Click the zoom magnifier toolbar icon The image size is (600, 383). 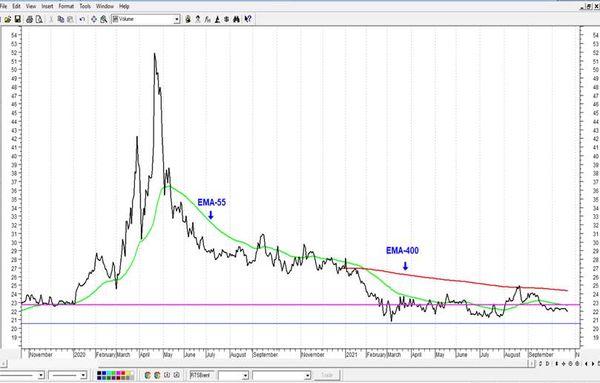click(104, 19)
